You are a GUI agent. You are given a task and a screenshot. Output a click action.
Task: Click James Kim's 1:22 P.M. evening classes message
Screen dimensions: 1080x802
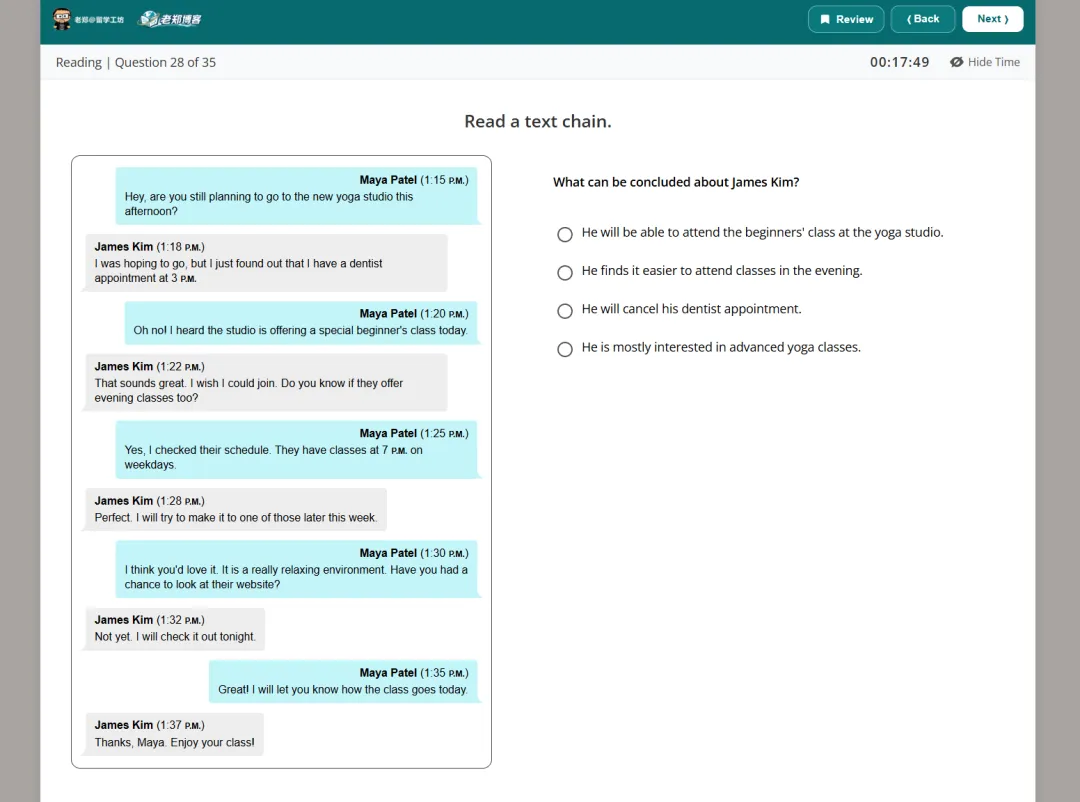pos(265,382)
